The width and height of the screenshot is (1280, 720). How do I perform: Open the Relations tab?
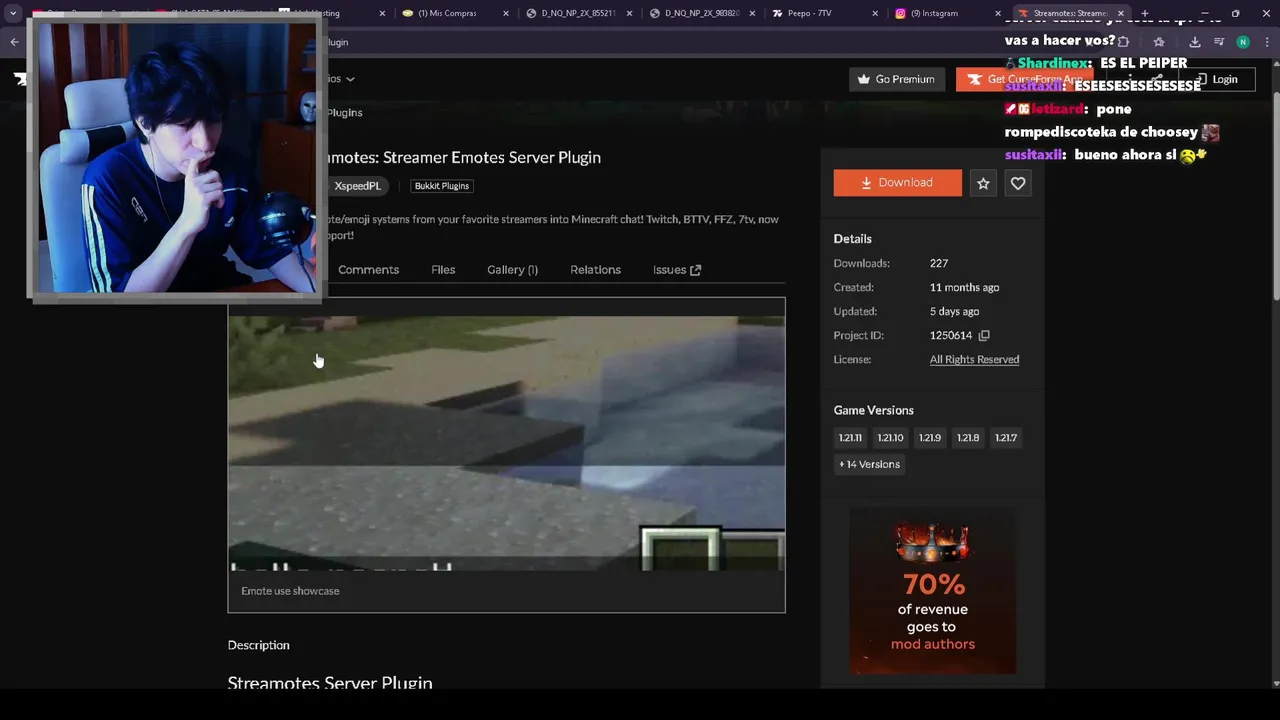(595, 270)
